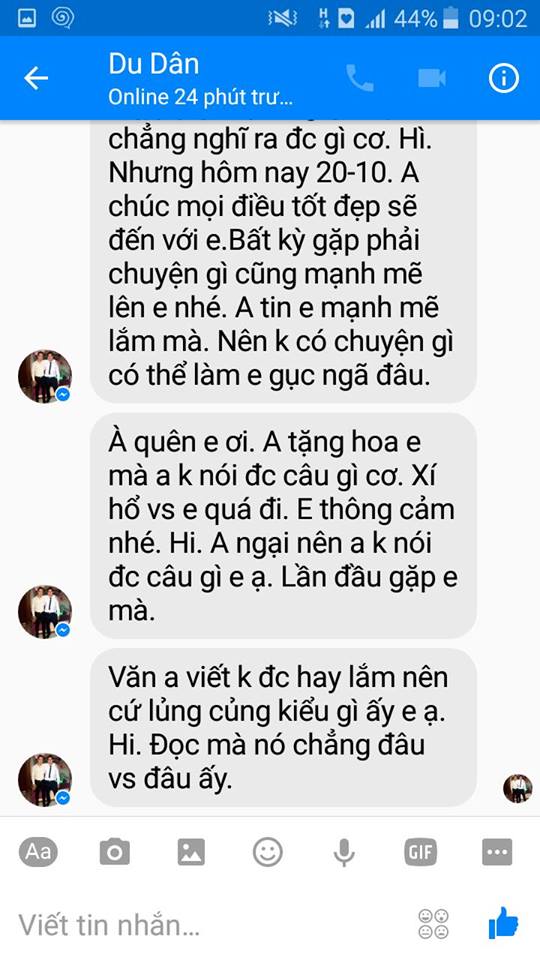Screen dimensions: 540x960
Task: Open more options via the three-dots icon
Action: [x=497, y=852]
